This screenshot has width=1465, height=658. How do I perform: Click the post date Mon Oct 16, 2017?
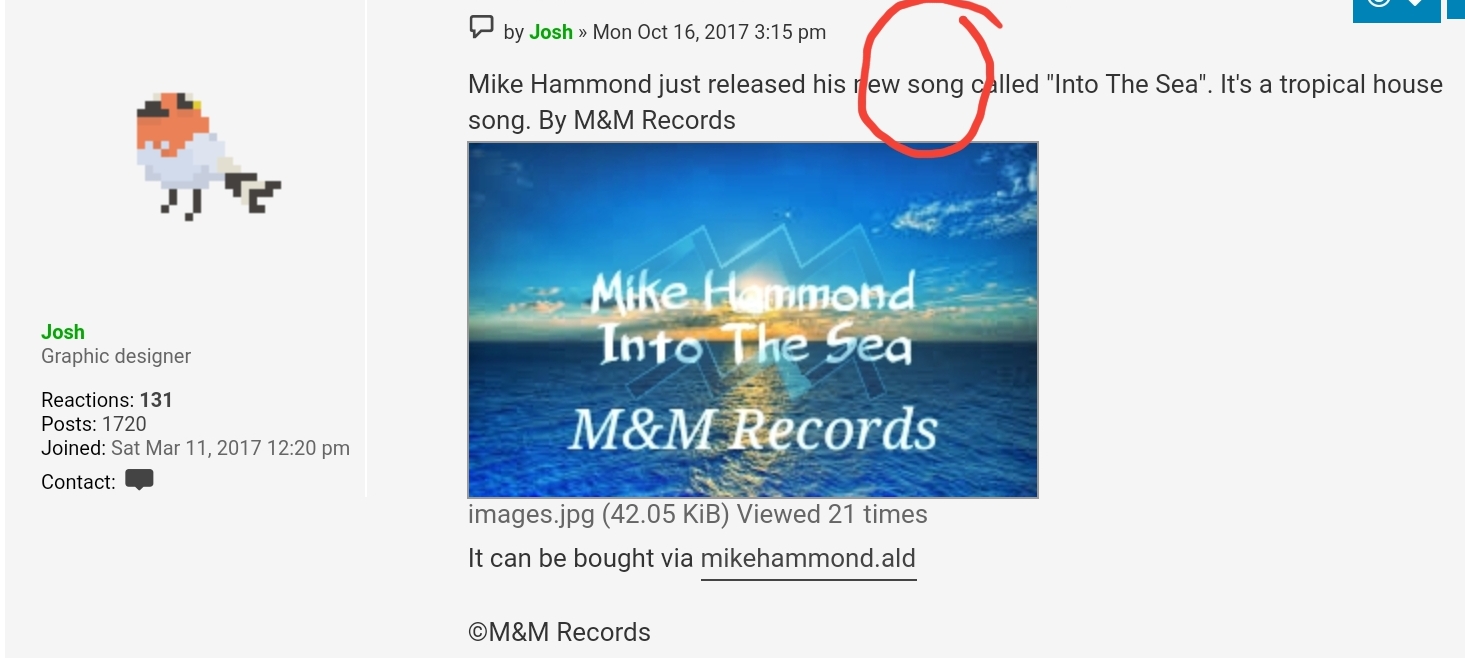(671, 32)
